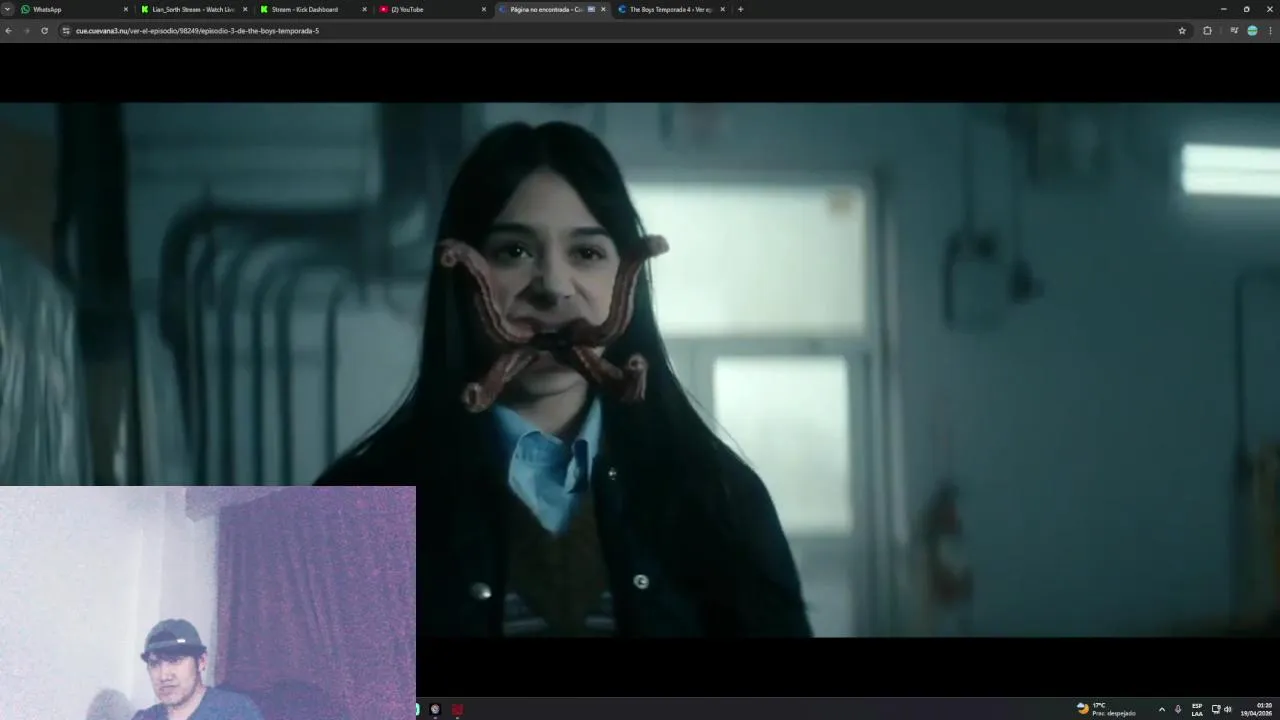The height and width of the screenshot is (720, 1280).
Task: Click the webcam overlay thumbnail
Action: click(x=208, y=603)
